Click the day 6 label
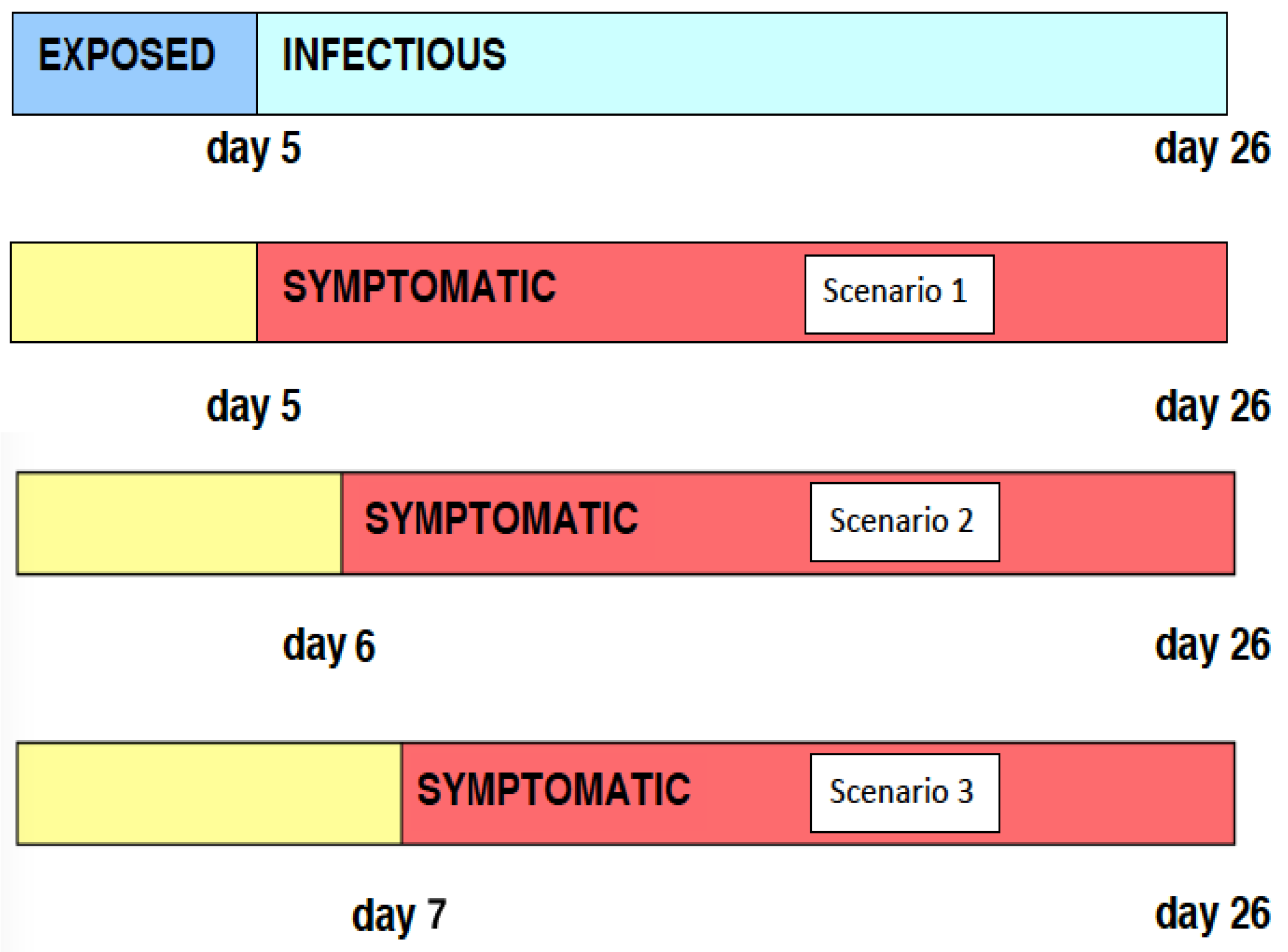 (x=329, y=645)
